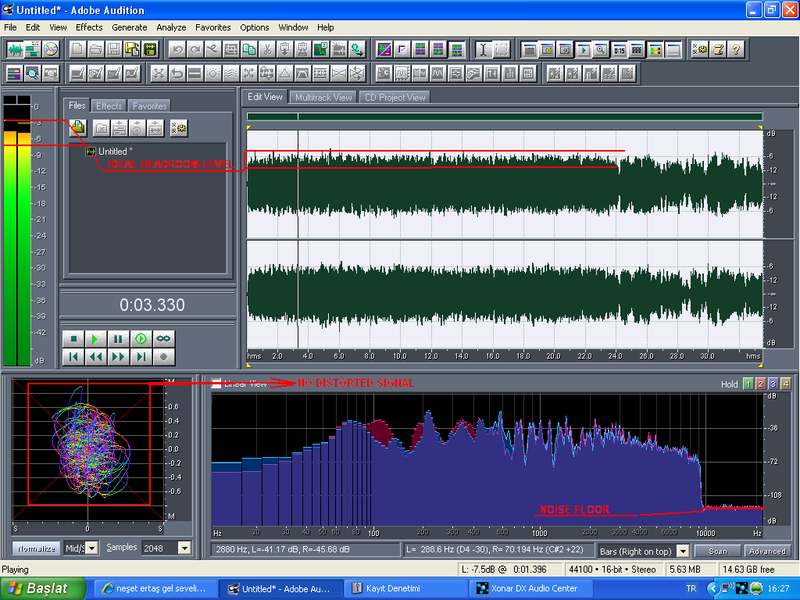The height and width of the screenshot is (600, 800).
Task: Switch to the Multitrack View tab
Action: coord(323,97)
